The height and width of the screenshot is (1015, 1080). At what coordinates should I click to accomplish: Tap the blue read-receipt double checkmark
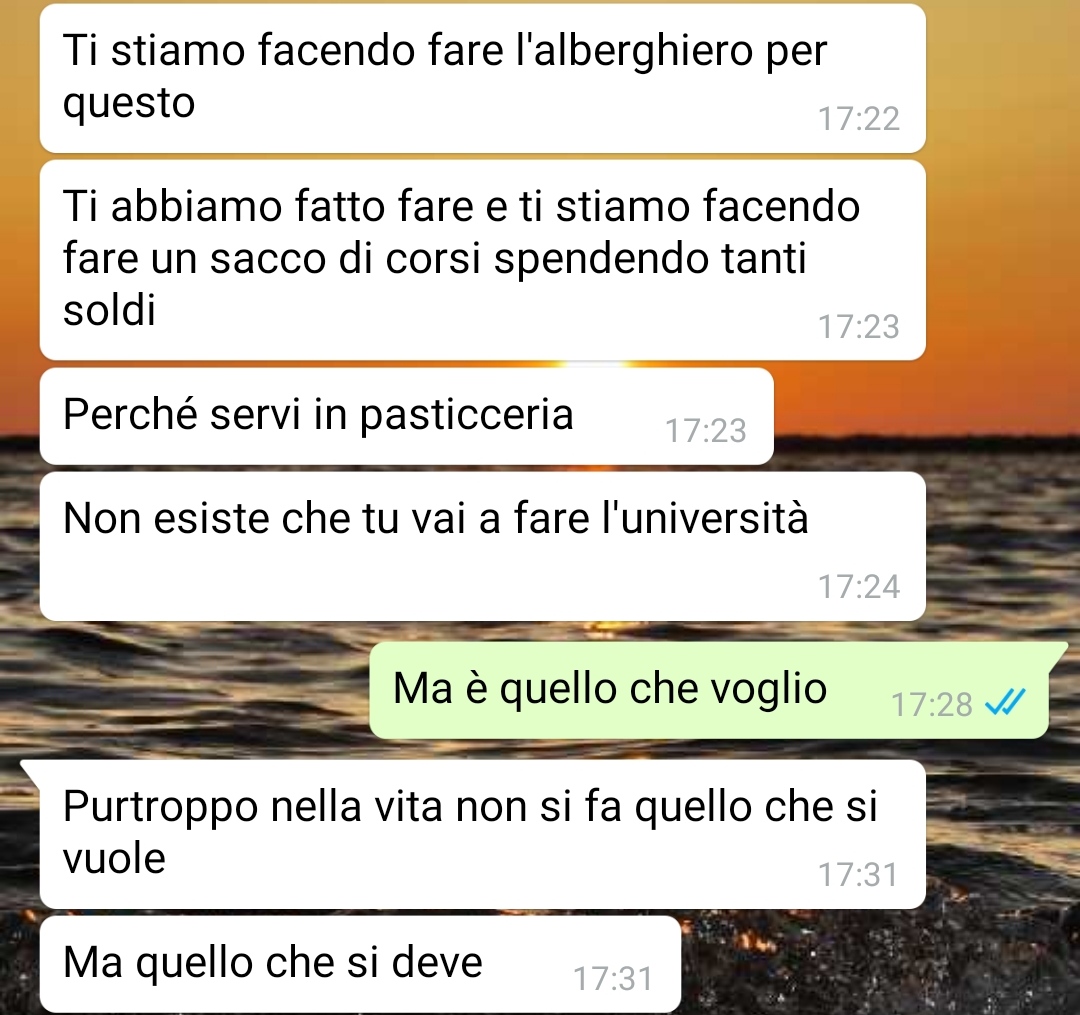coord(1006,703)
